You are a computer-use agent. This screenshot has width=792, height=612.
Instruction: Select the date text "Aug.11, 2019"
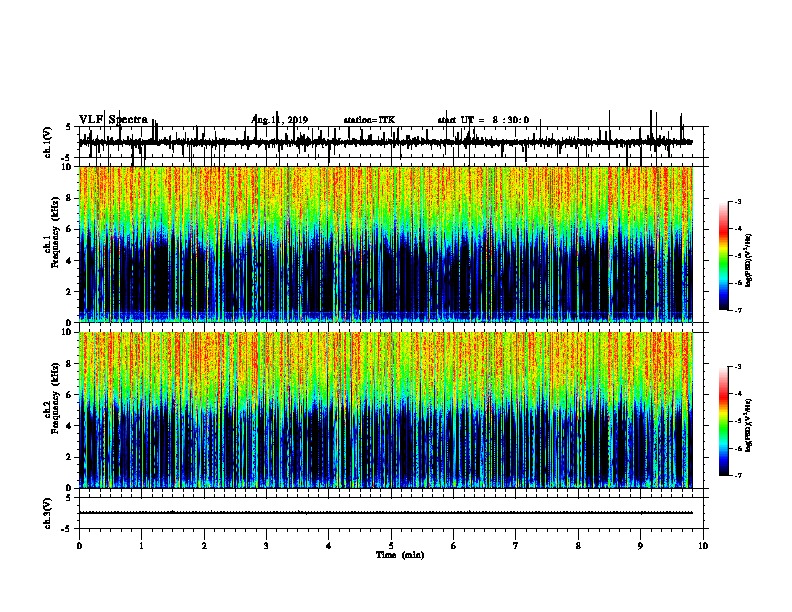click(x=279, y=120)
